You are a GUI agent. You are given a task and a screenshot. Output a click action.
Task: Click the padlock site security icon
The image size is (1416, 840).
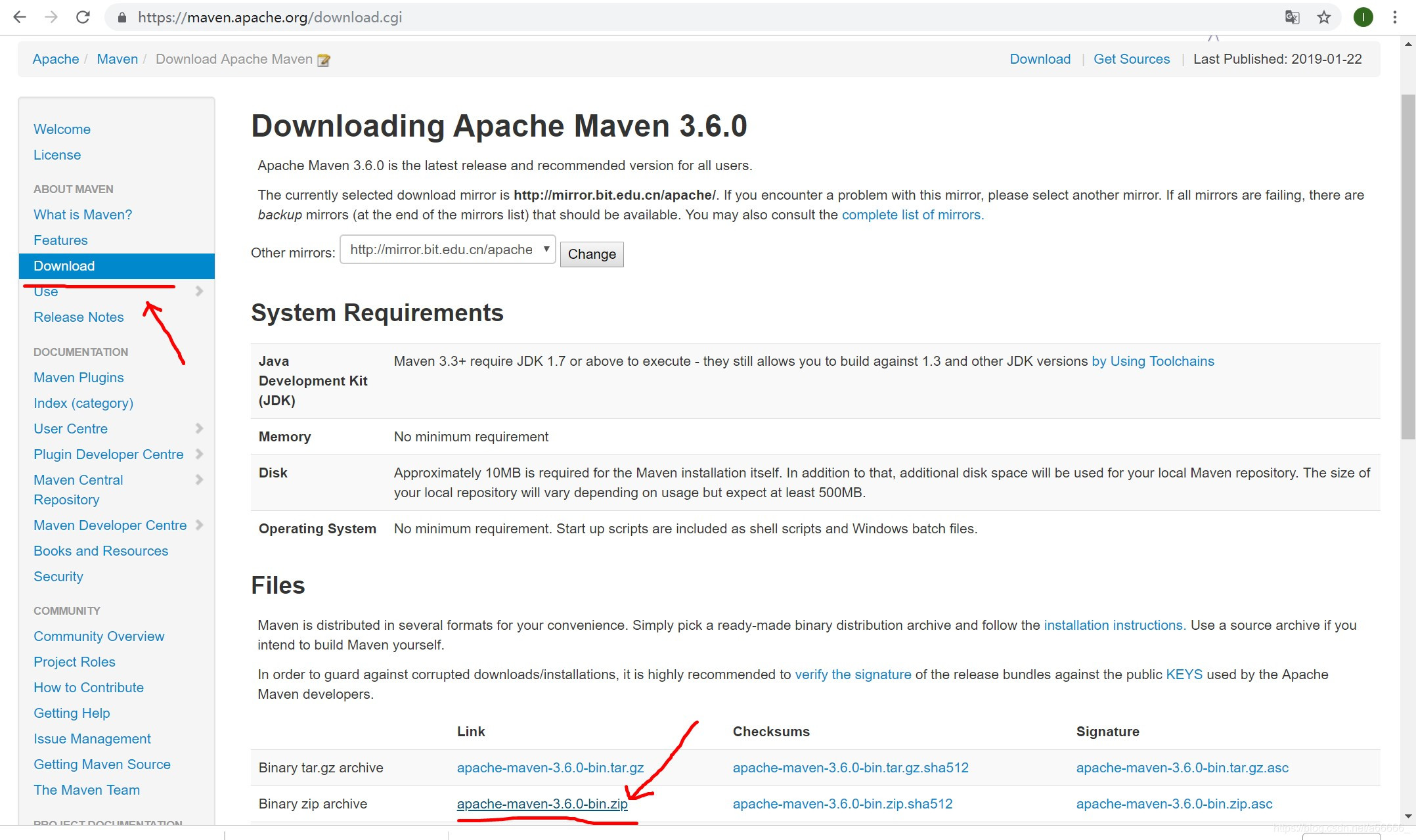[x=122, y=18]
